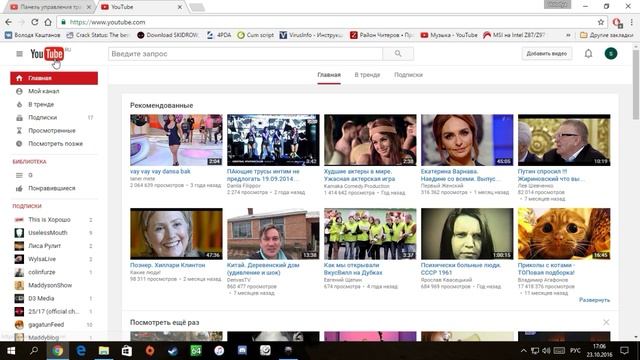Click the browser address bar URL
This screenshot has width=640, height=360.
point(107,22)
